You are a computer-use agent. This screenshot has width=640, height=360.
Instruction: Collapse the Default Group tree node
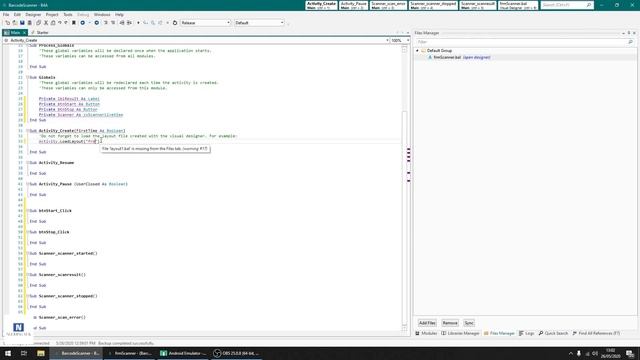click(x=417, y=51)
